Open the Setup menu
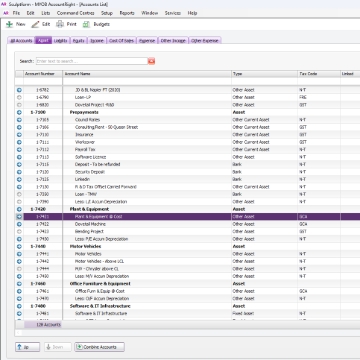Image resolution: width=360 pixels, height=360 pixels. tap(107, 13)
